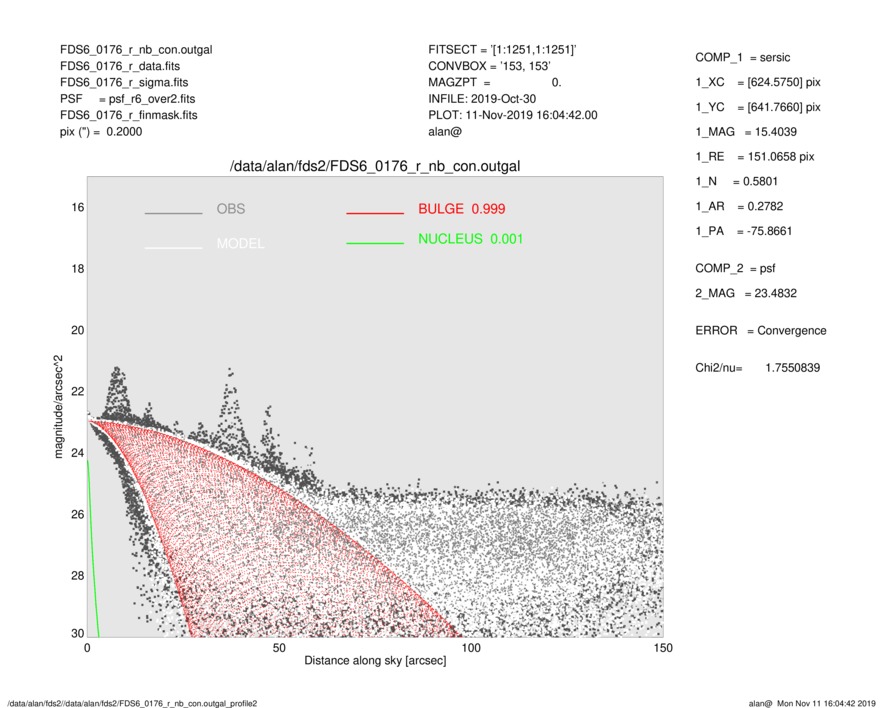Click the 1_XC = [624.5750] pix value
Image resolution: width=885 pixels, height=708 pixels.
point(757,82)
